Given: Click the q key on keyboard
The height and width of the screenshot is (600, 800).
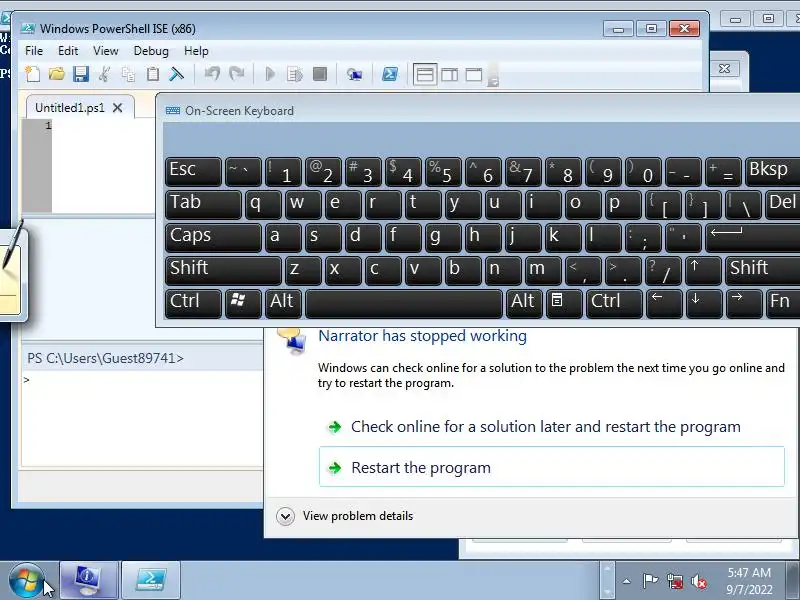Looking at the screenshot, I should (x=263, y=205).
